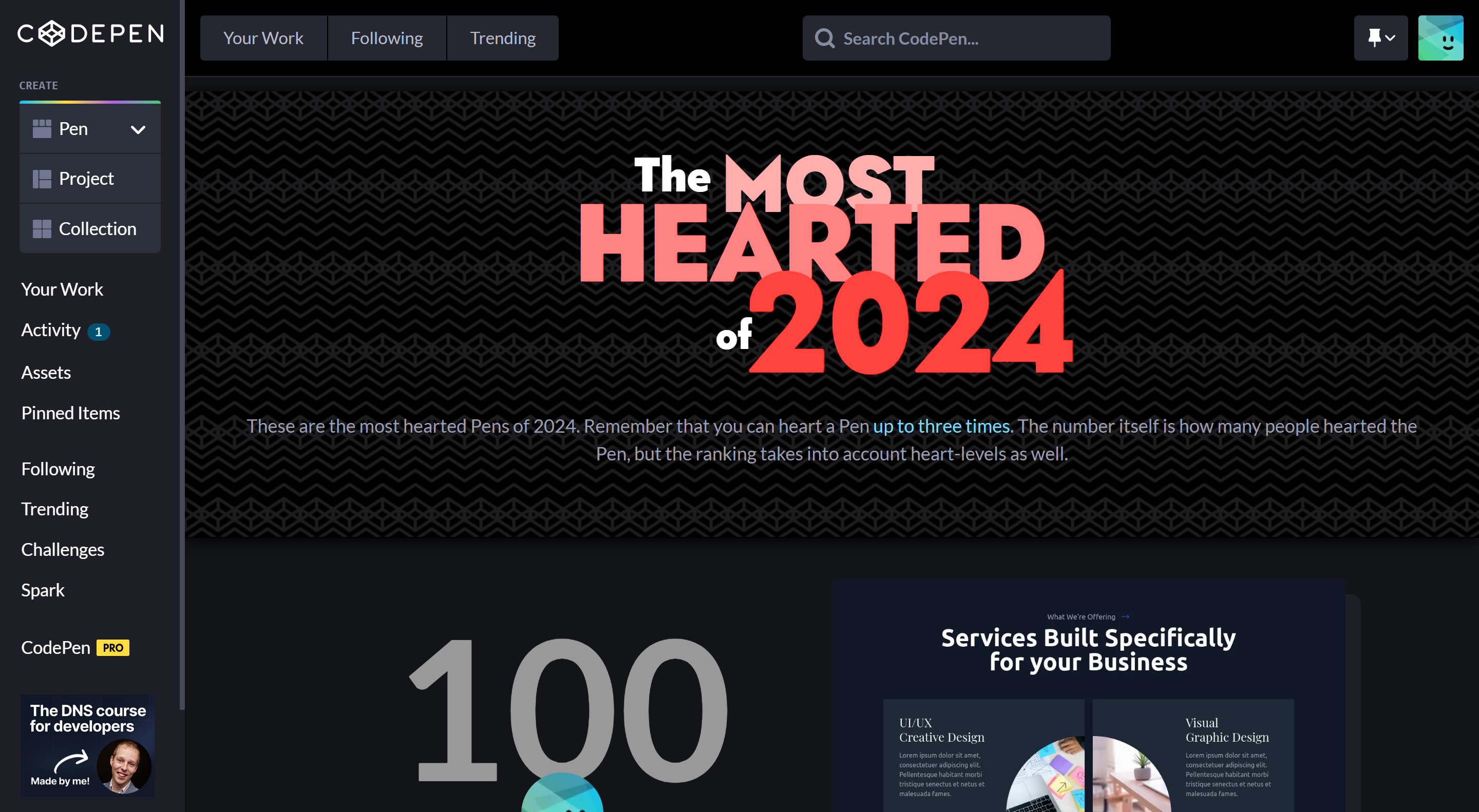Image resolution: width=1479 pixels, height=812 pixels.
Task: Click the Project icon in Create menu
Action: click(41, 179)
